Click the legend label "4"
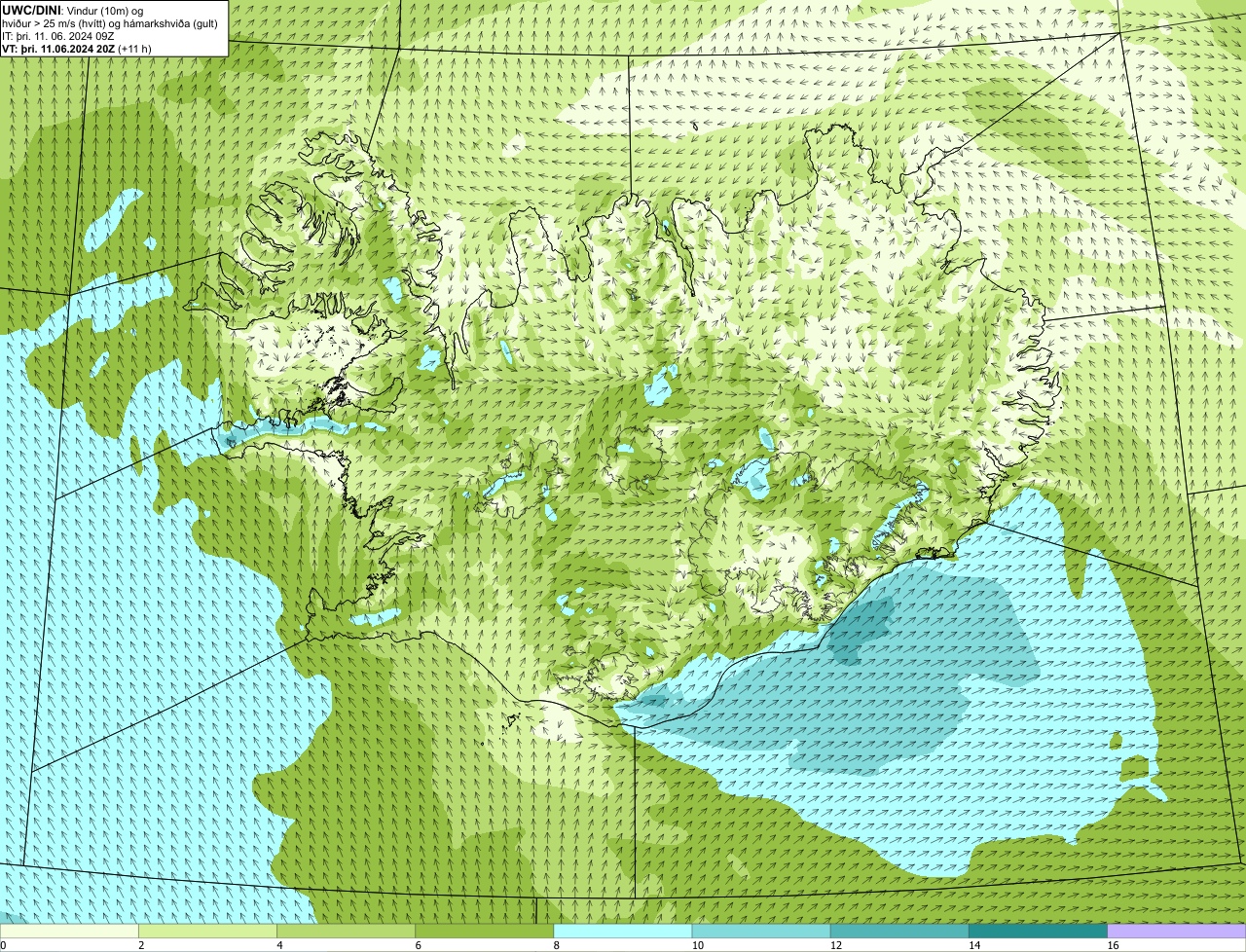 click(279, 945)
